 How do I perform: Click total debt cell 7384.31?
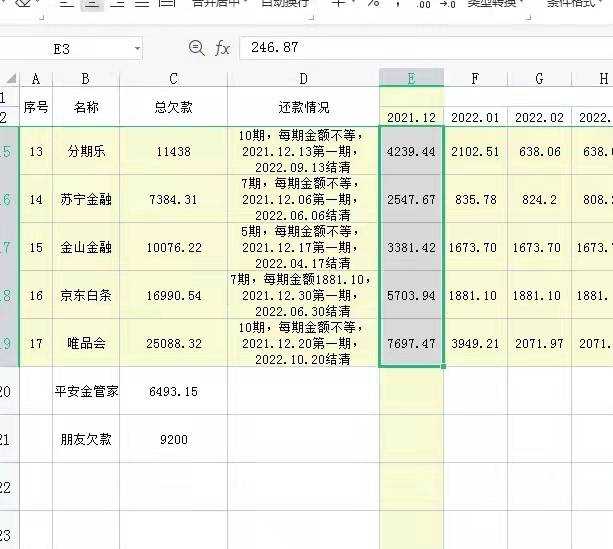pyautogui.click(x=174, y=199)
